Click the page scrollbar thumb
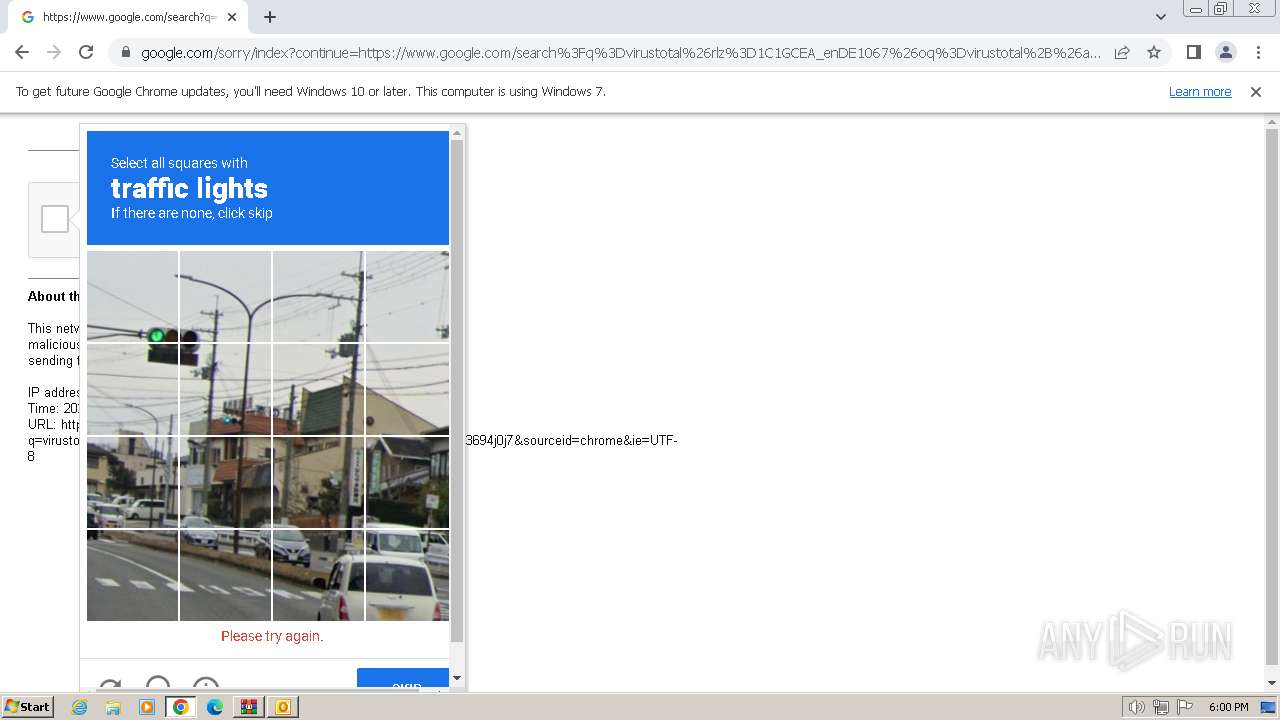This screenshot has height=720, width=1280. 1272,396
